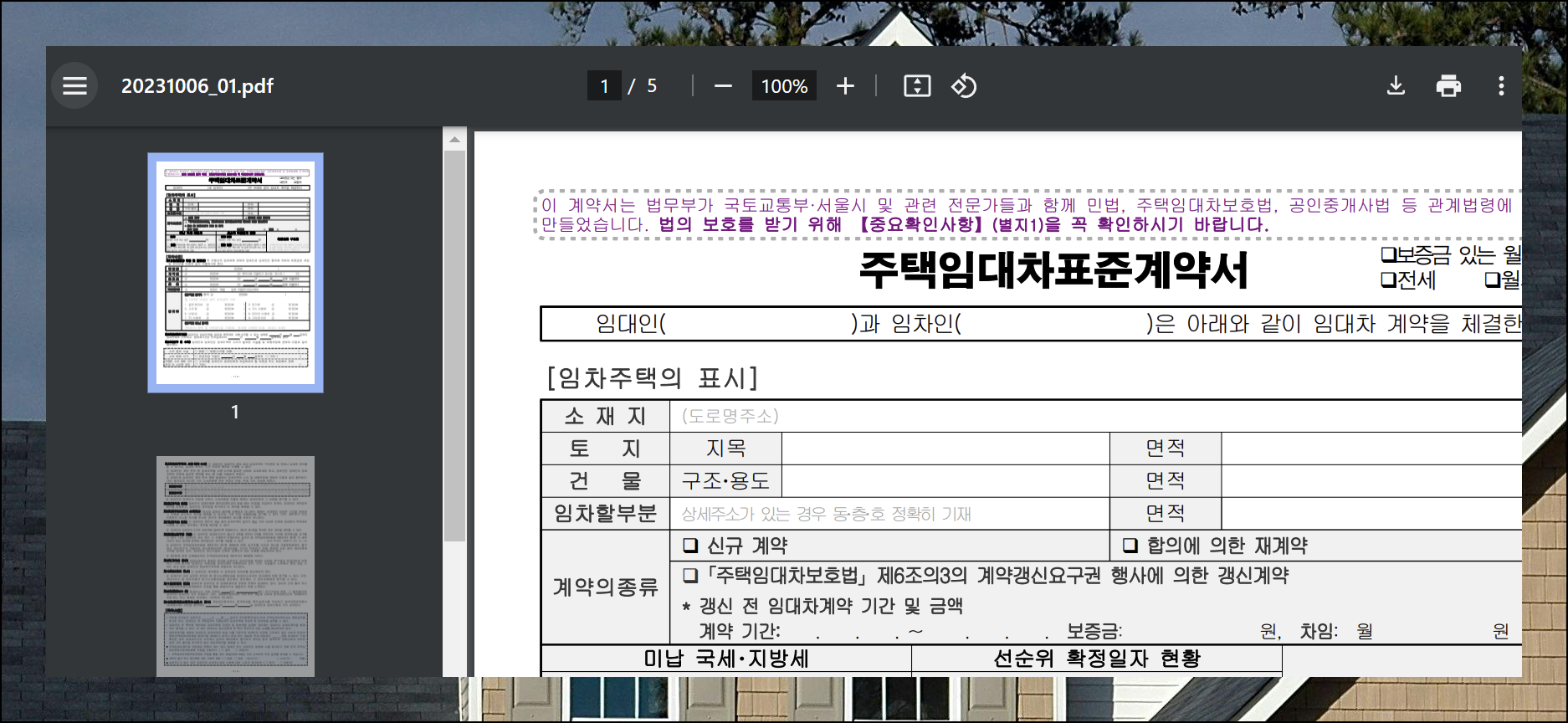Viewport: 1568px width, 723px height.
Task: Click the 계약 기간: label
Action: [740, 632]
